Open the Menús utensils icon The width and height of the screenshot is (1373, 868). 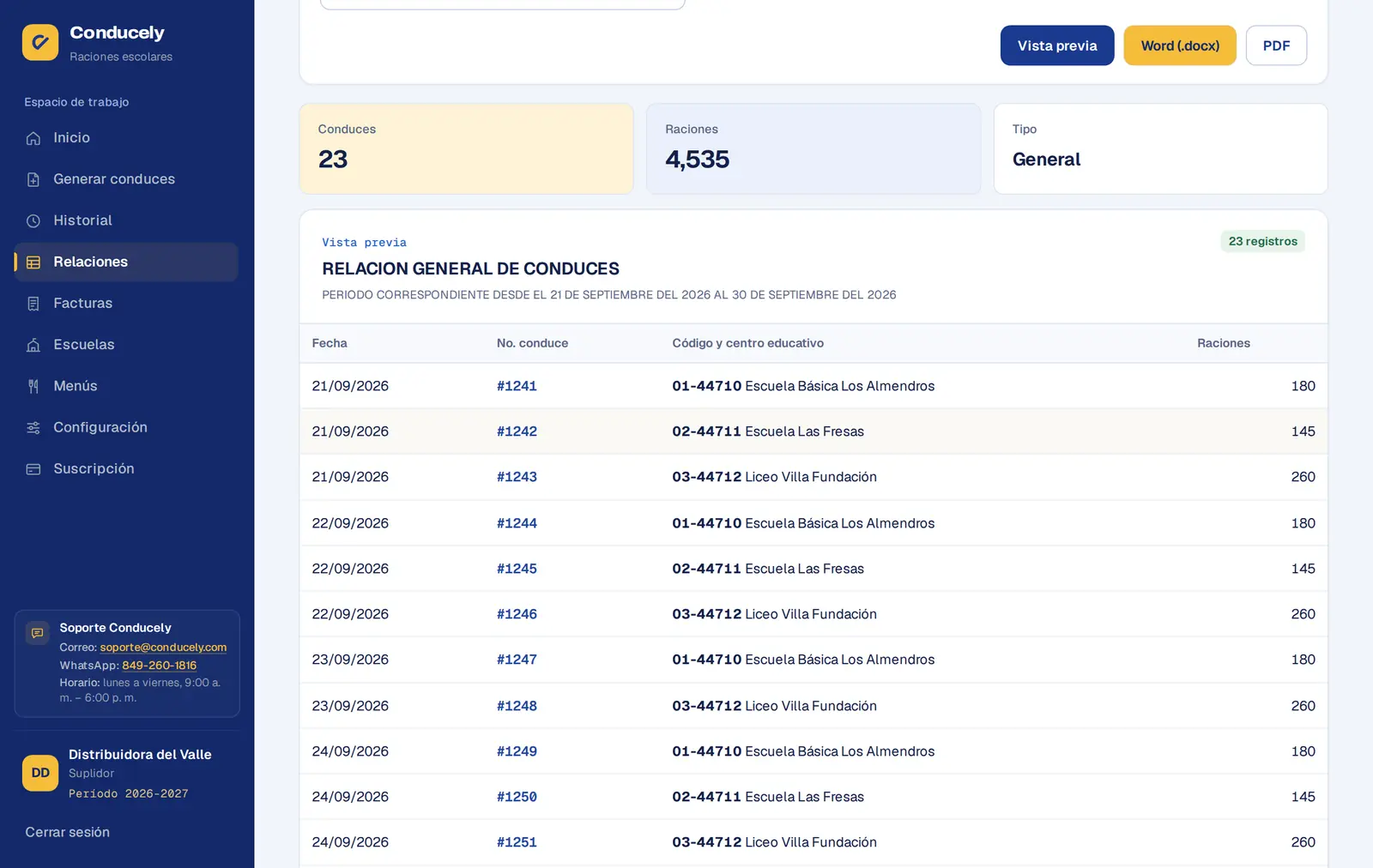33,386
